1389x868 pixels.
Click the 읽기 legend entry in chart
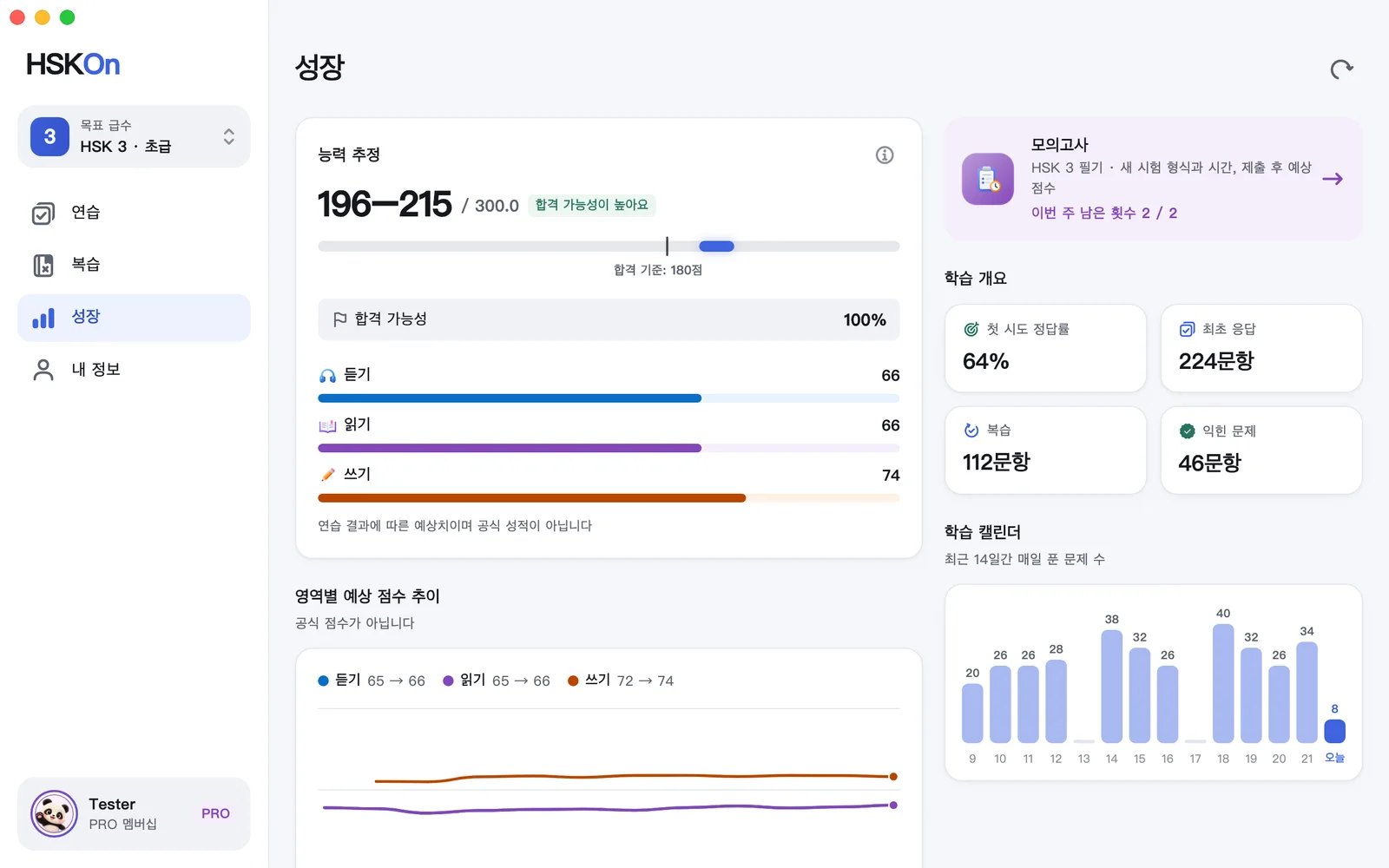click(x=497, y=681)
